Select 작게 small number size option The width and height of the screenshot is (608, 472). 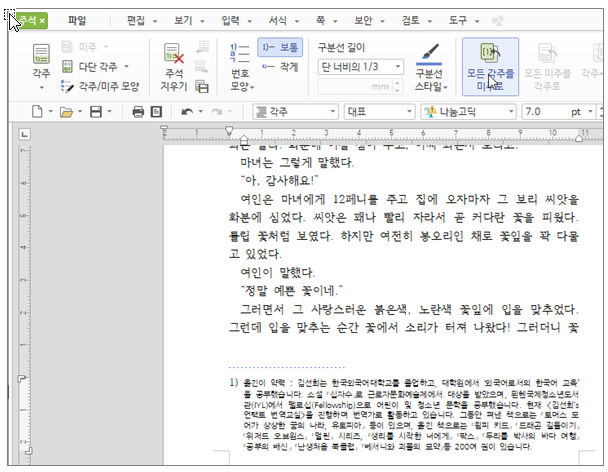(x=280, y=67)
